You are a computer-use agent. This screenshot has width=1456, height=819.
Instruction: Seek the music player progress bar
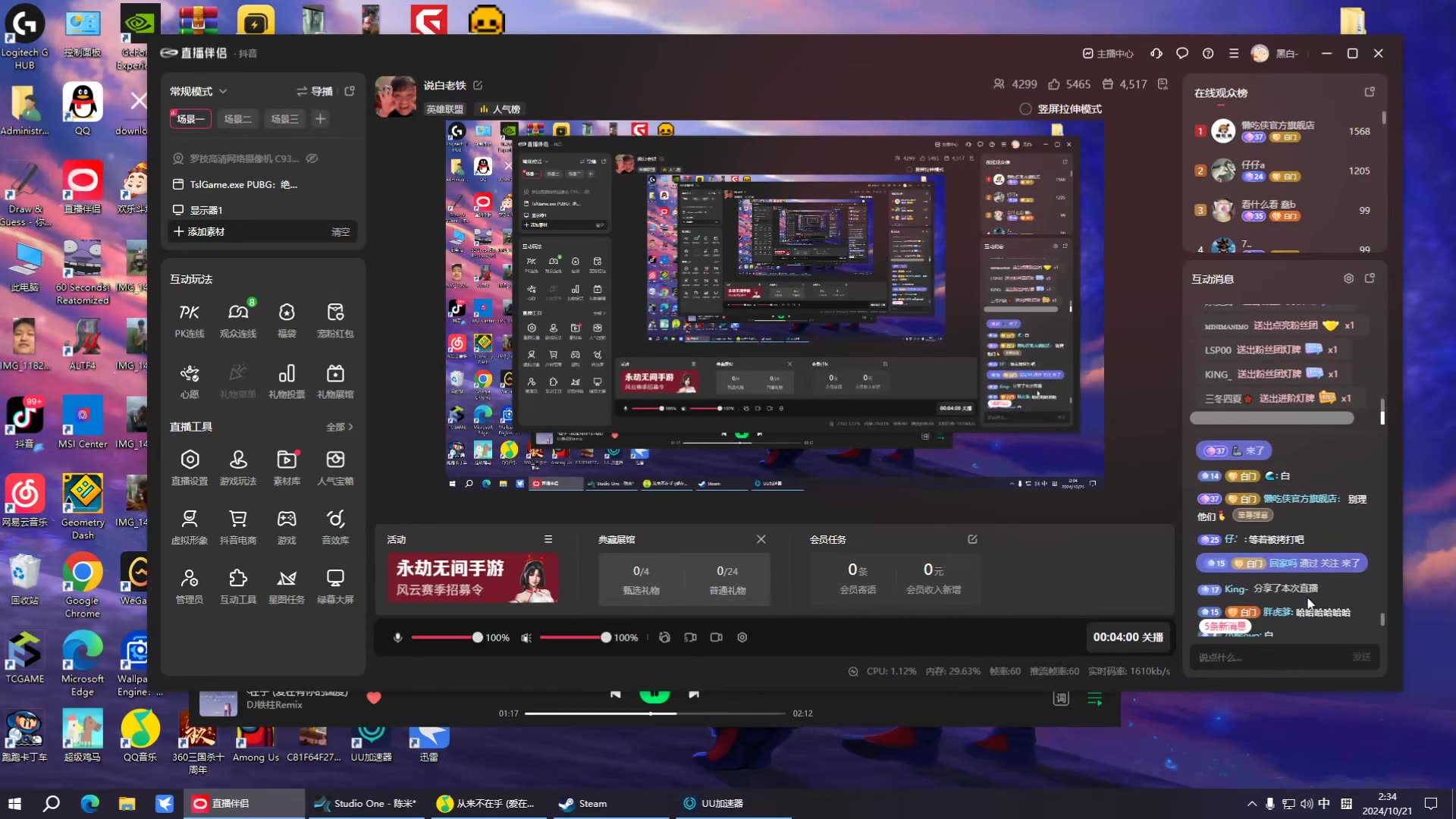(655, 714)
